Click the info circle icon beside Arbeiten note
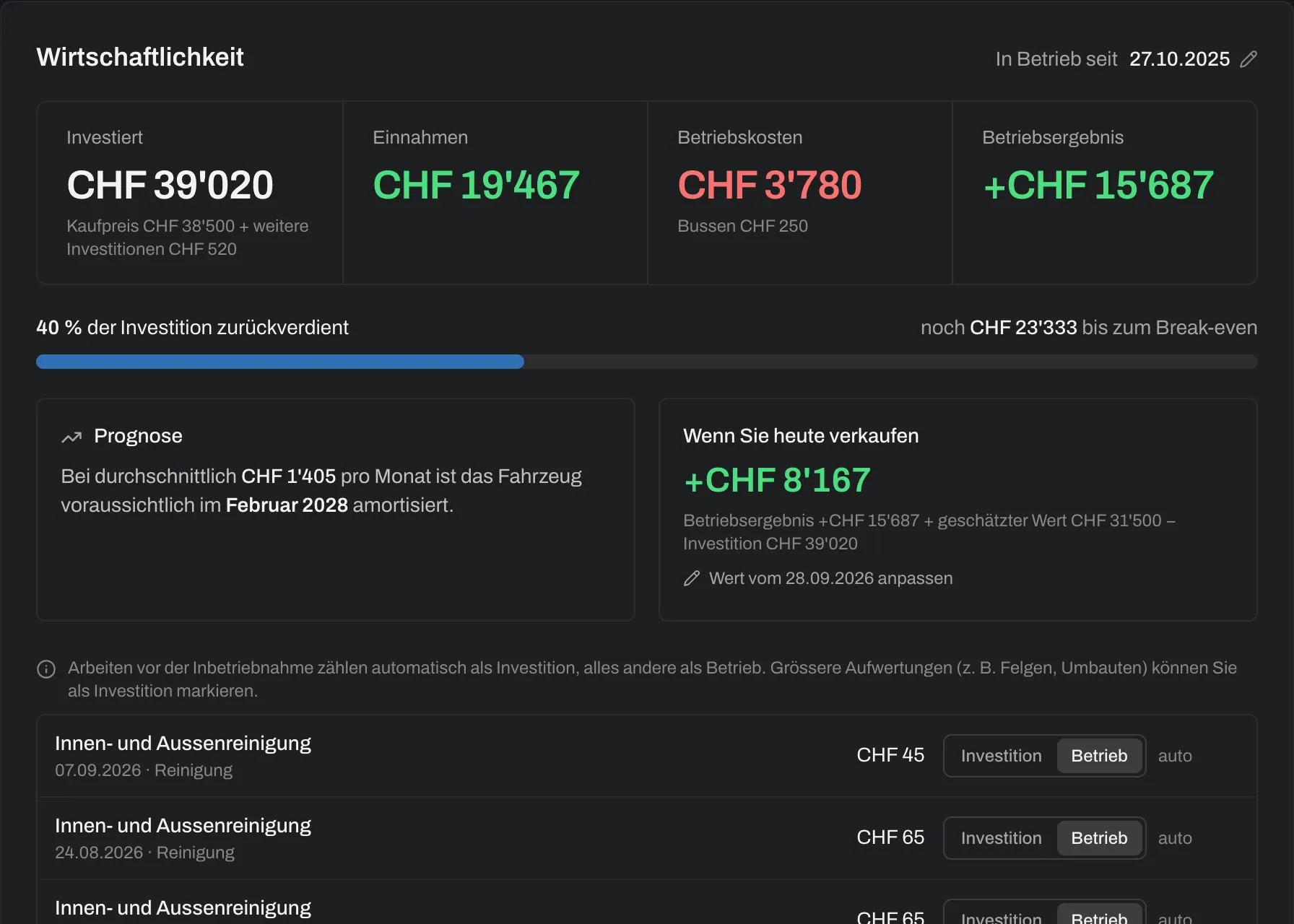 (x=46, y=669)
